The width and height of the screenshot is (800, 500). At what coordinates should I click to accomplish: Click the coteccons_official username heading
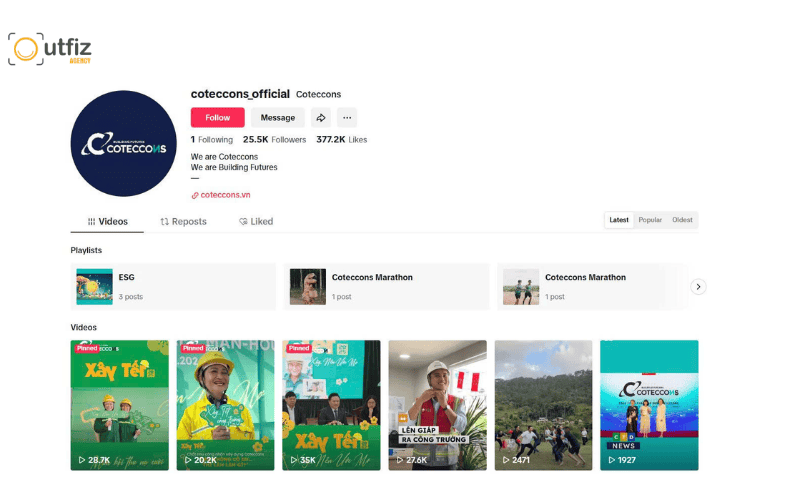tap(240, 94)
